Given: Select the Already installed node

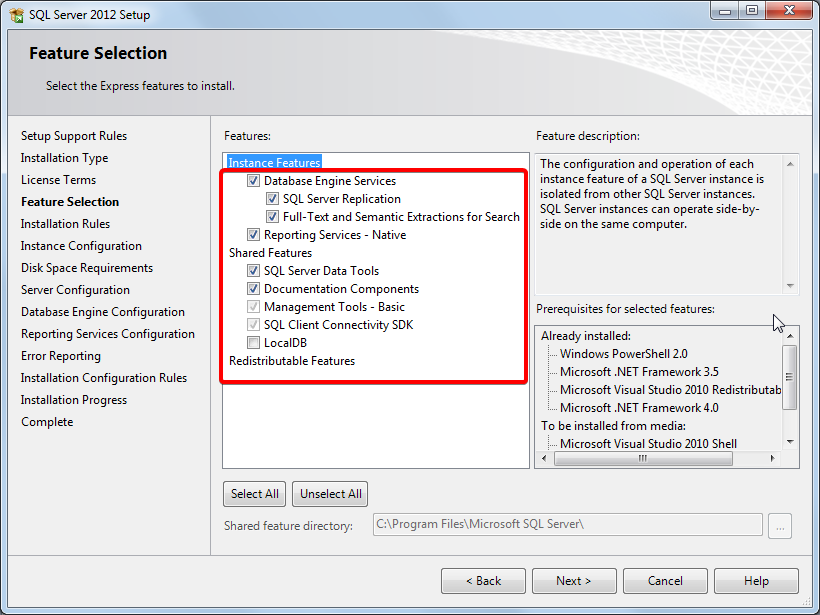Looking at the screenshot, I should coord(586,336).
